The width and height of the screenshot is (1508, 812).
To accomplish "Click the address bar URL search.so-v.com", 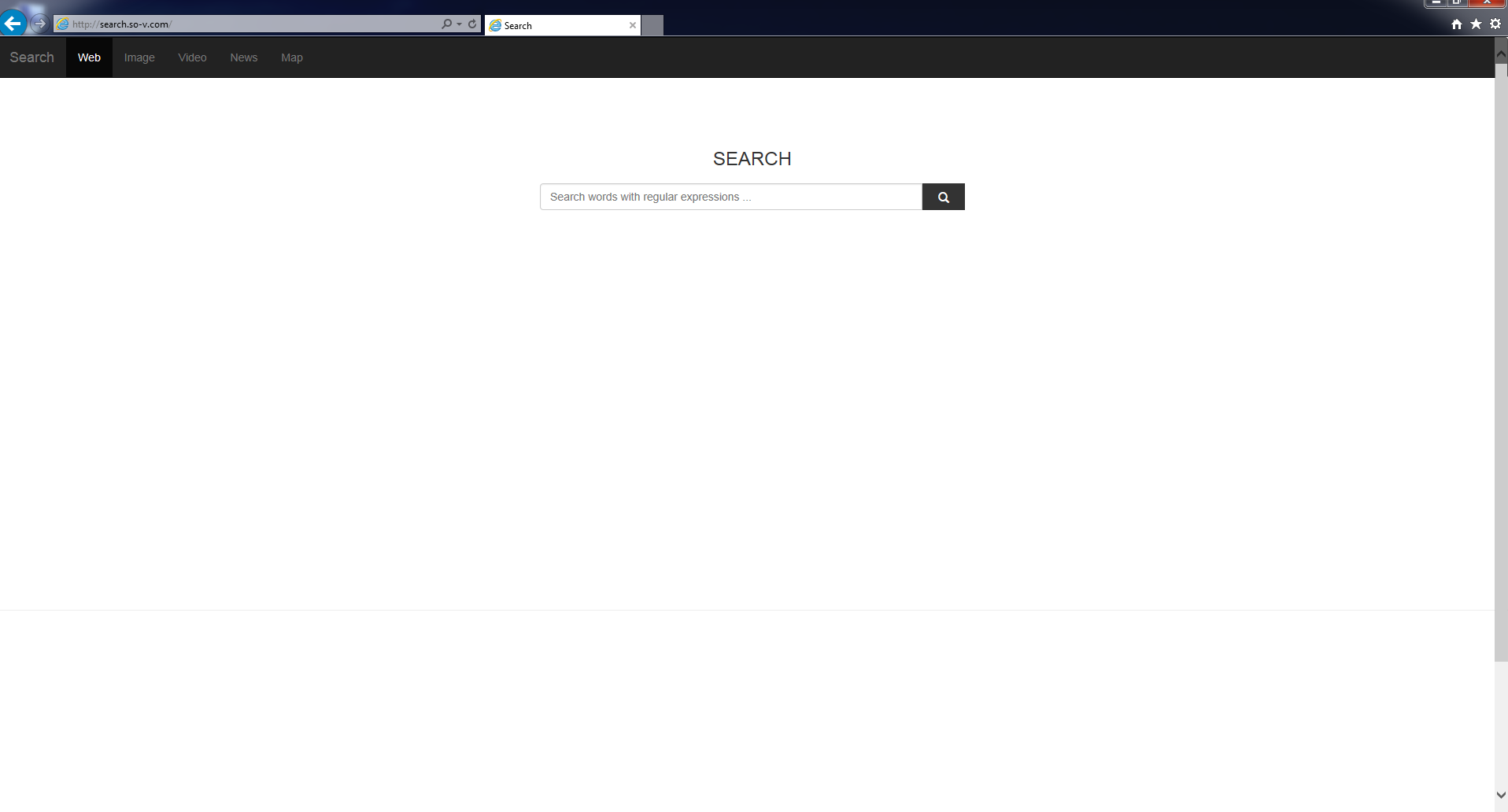I will pos(122,24).
